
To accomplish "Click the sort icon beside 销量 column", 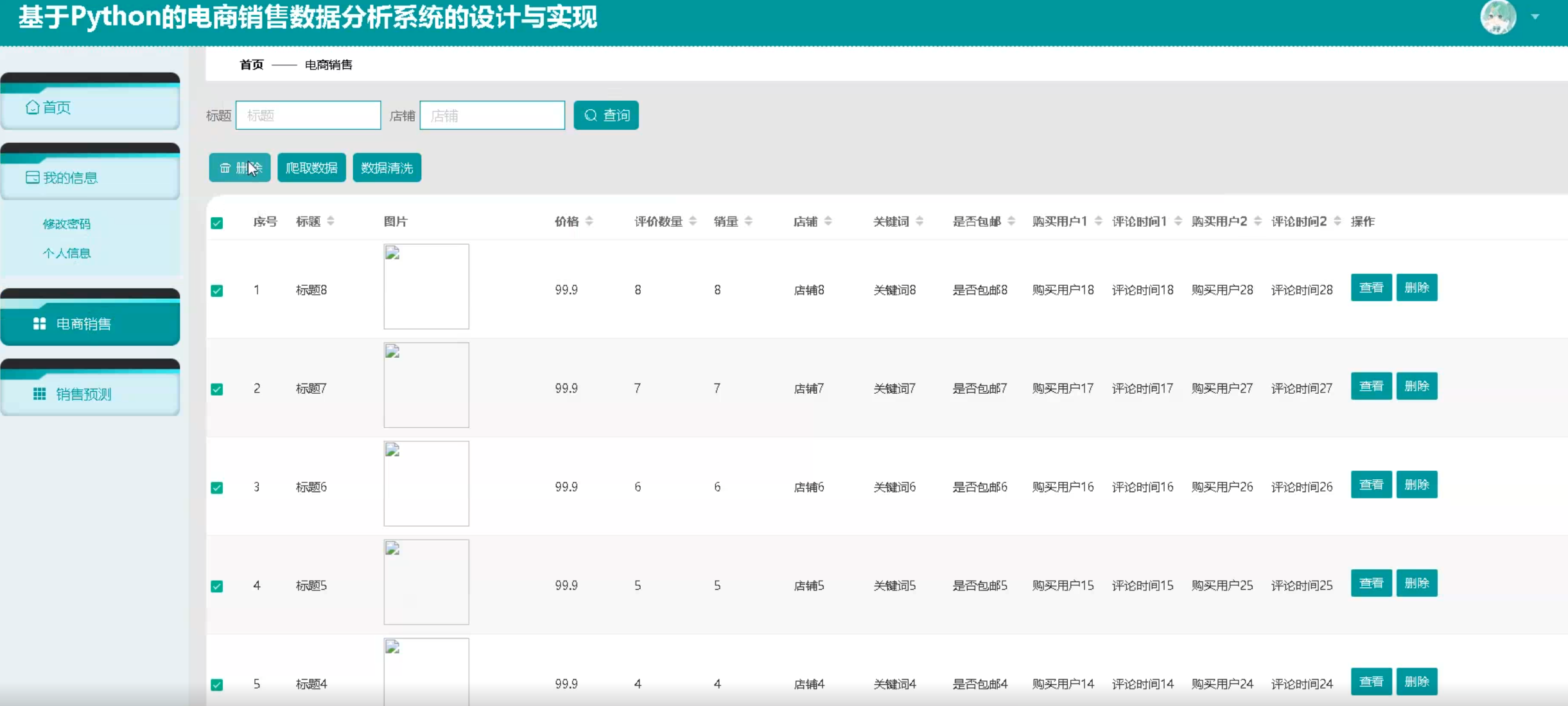I will (x=748, y=222).
